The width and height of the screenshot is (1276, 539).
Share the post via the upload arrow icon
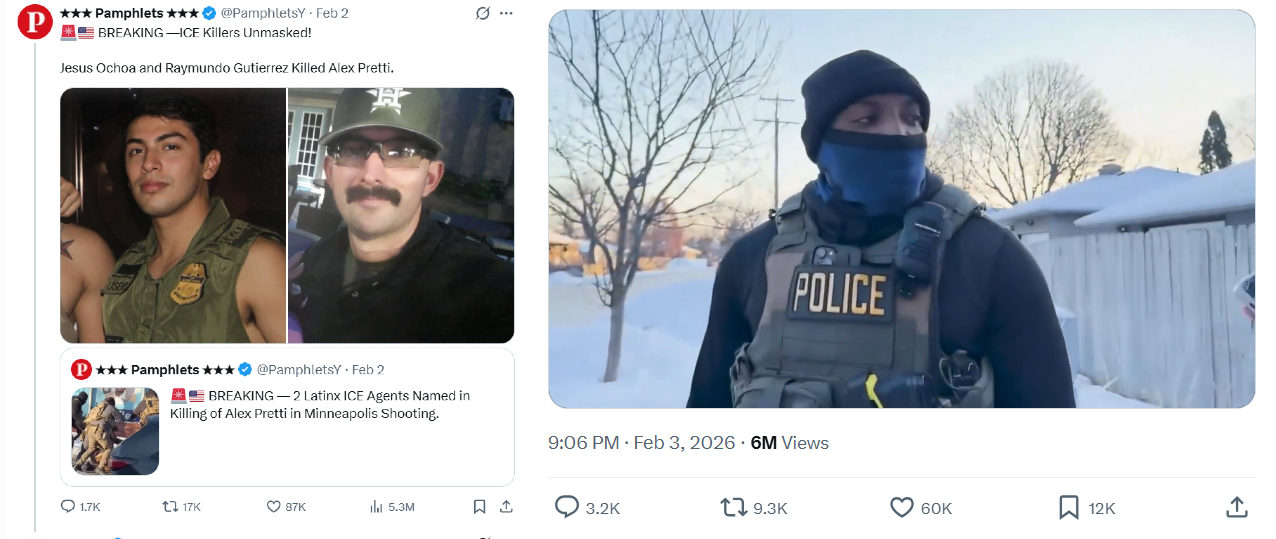pos(1236,507)
